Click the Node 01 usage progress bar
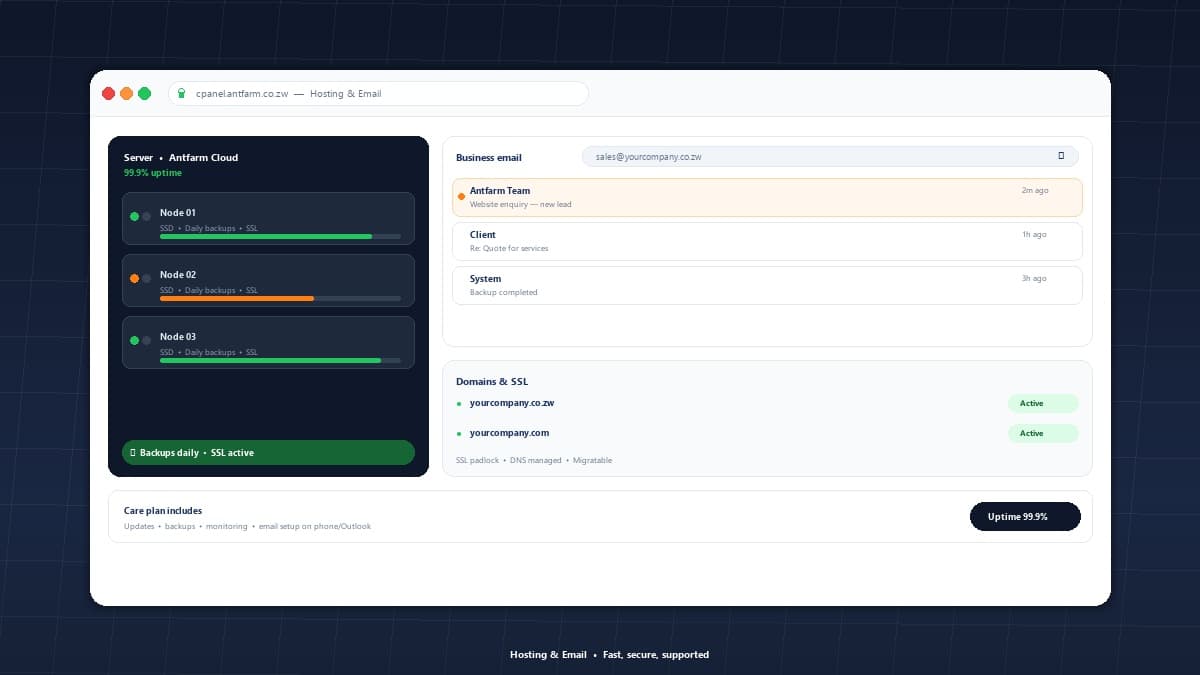Viewport: 1200px width, 675px height. click(x=280, y=237)
